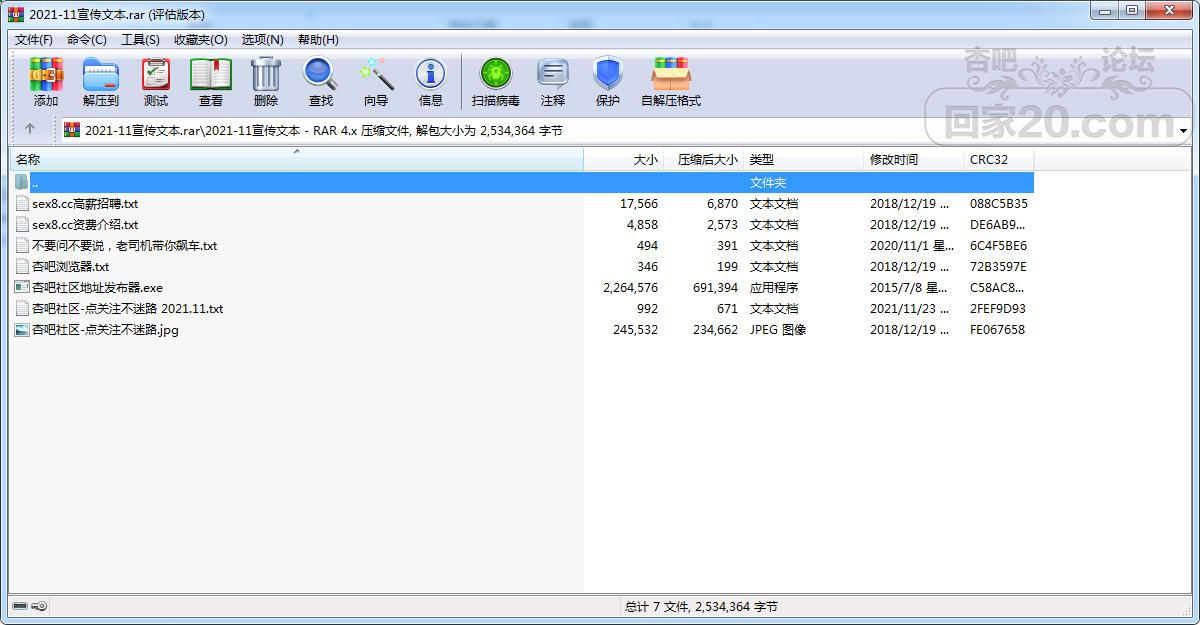1200x625 pixels.
Task: Open the 收藏夹(O) menu
Action: click(x=201, y=40)
